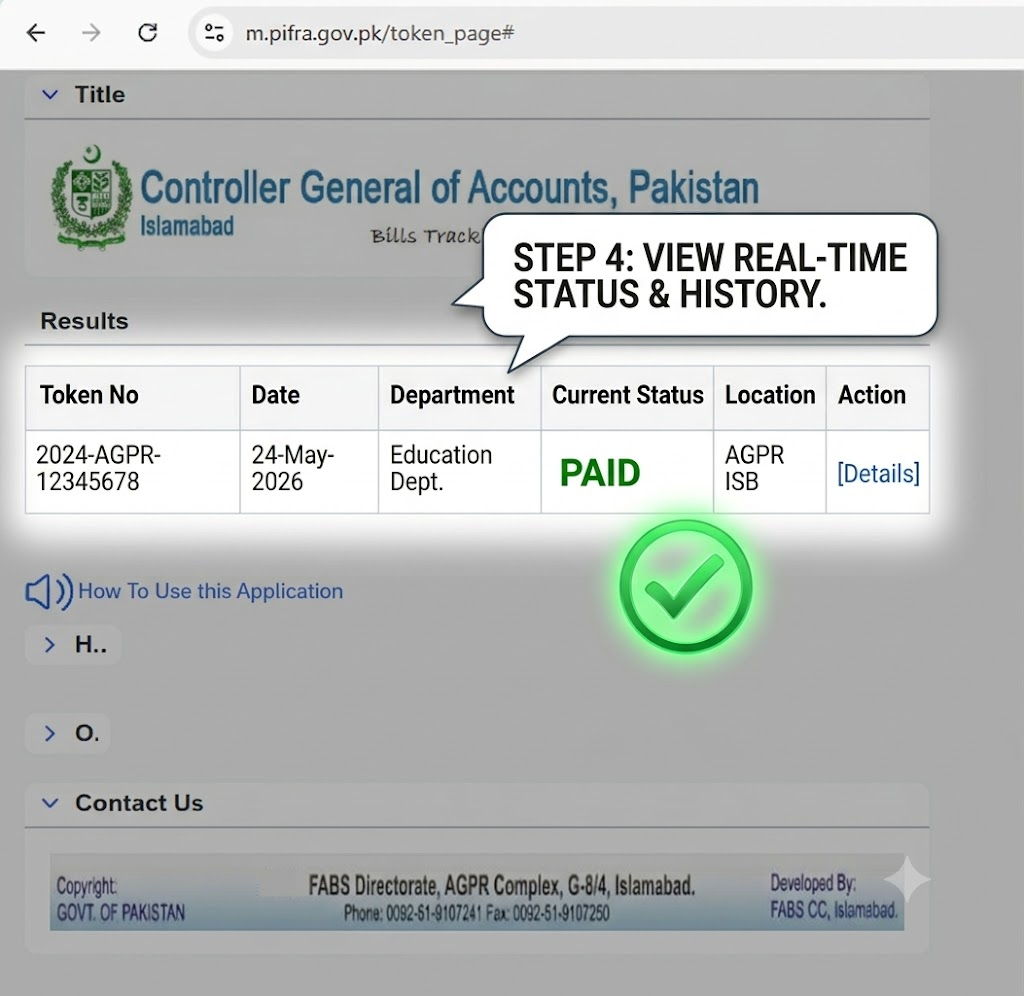Click the AGPR ISB location cell
The image size is (1024, 996).
point(754,468)
